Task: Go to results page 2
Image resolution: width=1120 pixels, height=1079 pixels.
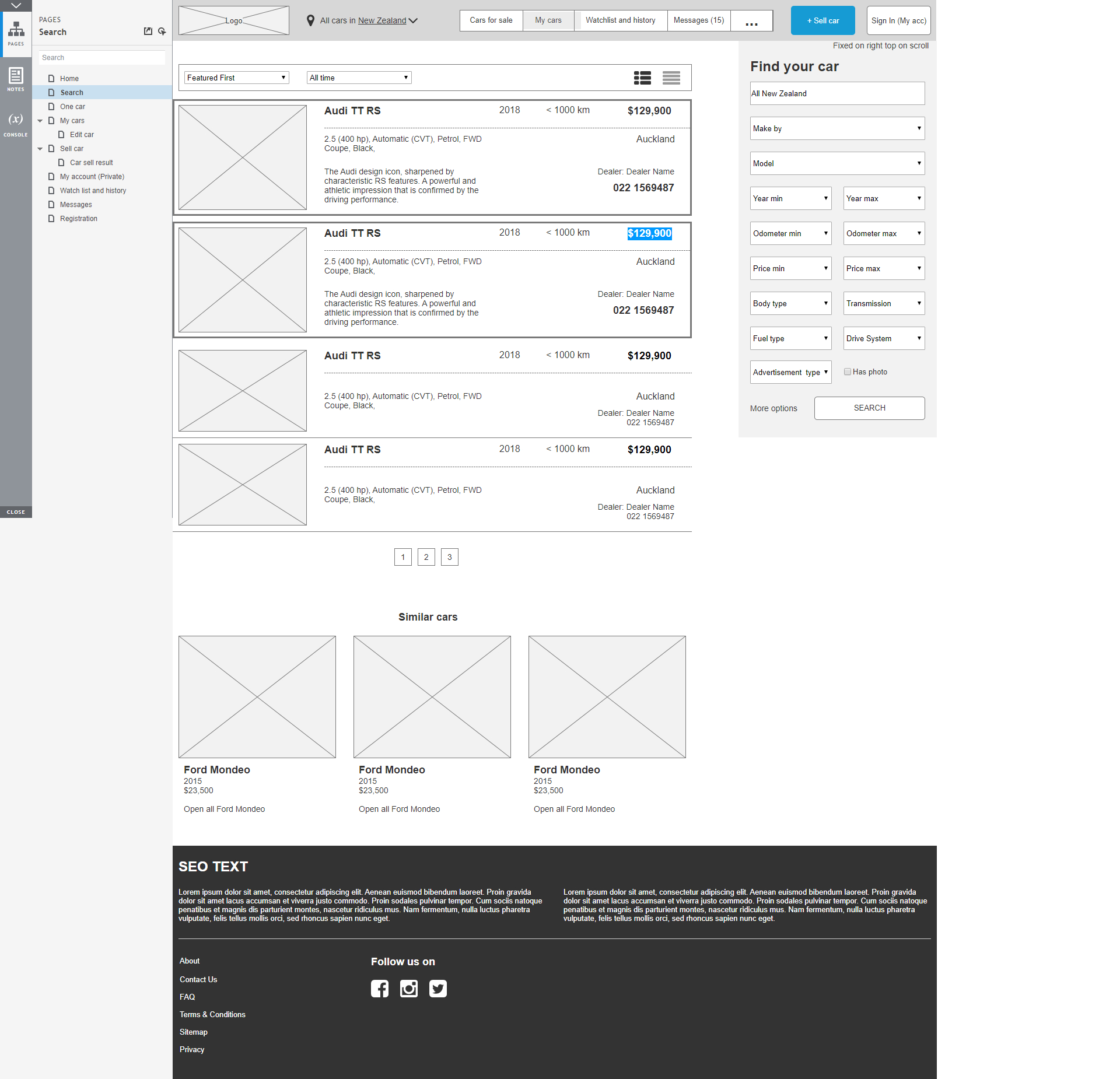Action: tap(426, 557)
